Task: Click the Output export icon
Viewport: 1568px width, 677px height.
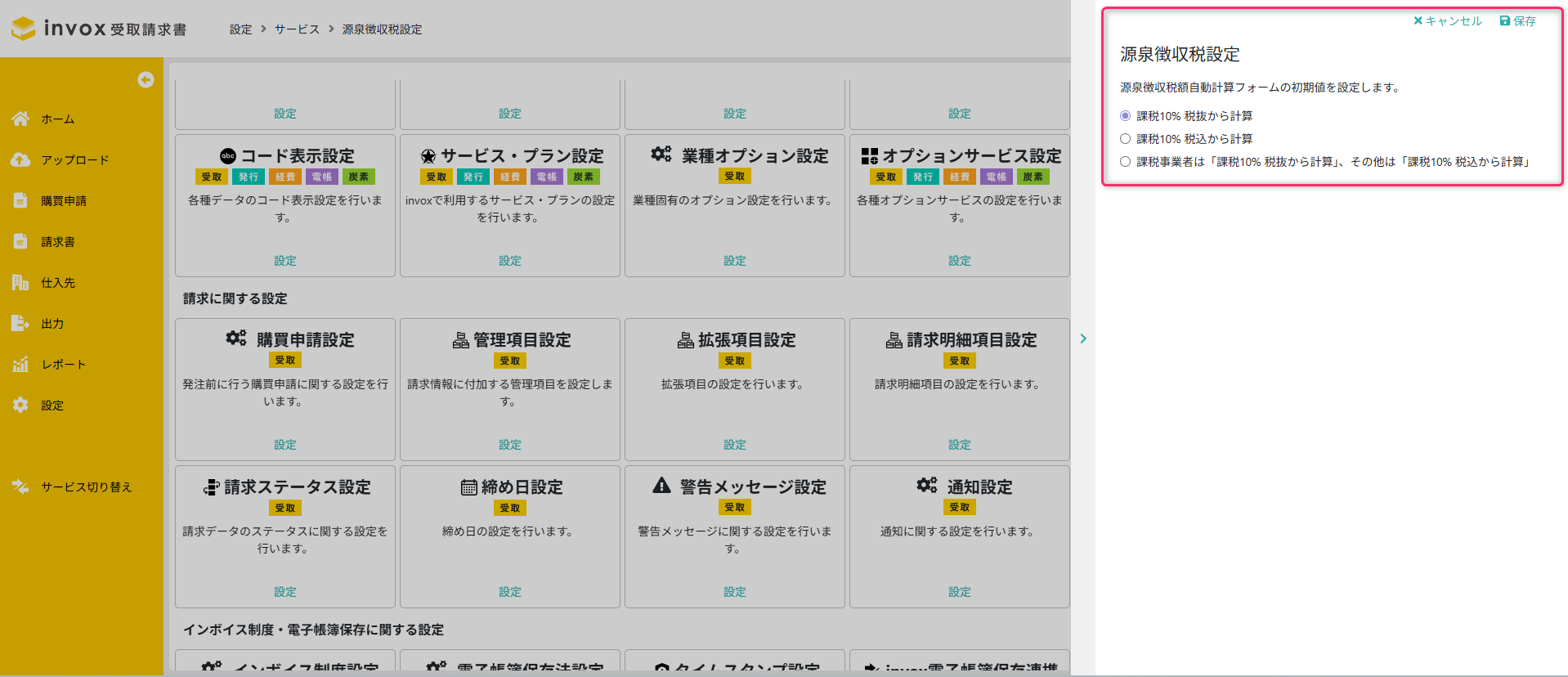Action: coord(20,323)
